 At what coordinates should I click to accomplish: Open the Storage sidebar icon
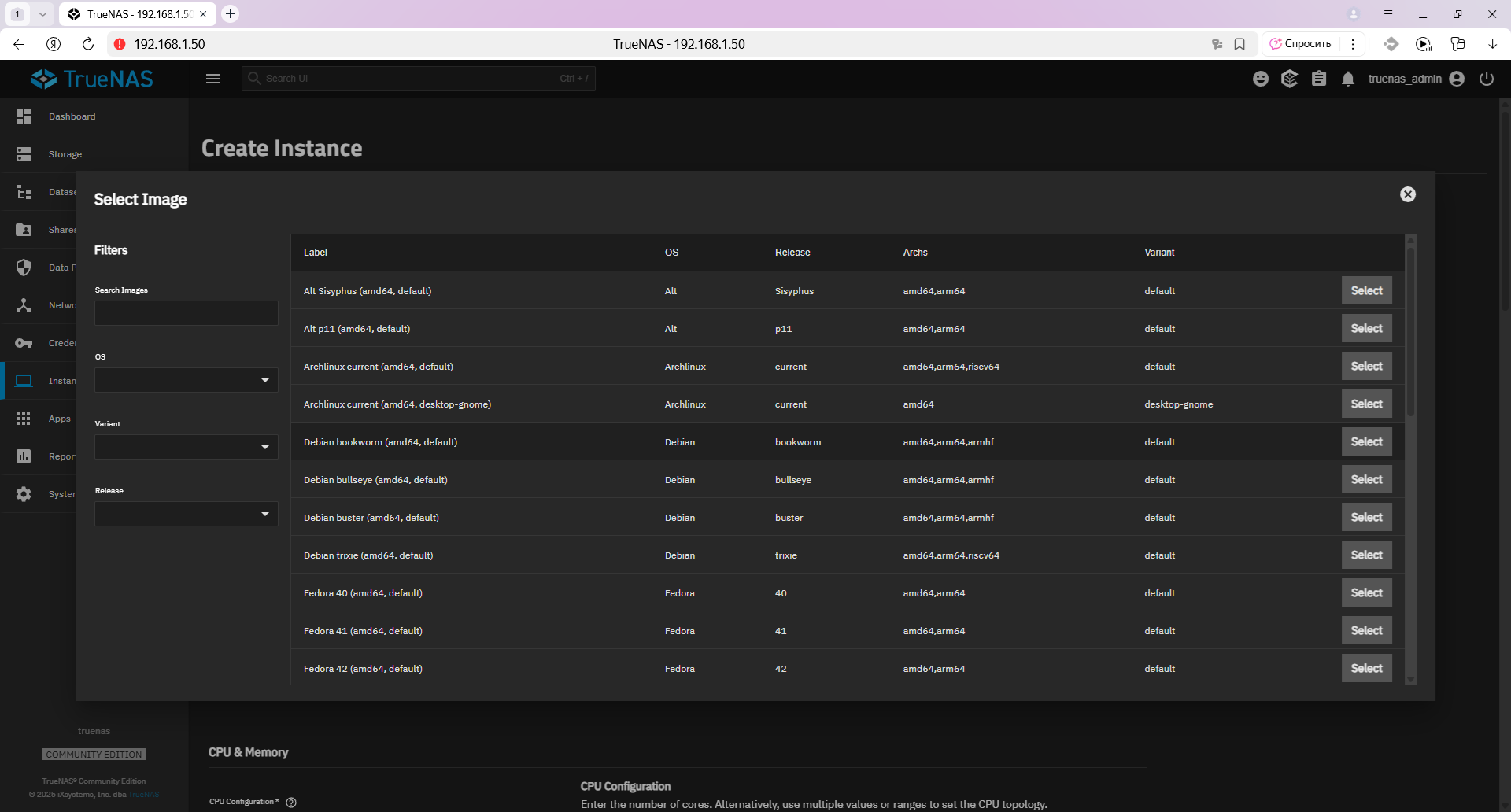(24, 154)
